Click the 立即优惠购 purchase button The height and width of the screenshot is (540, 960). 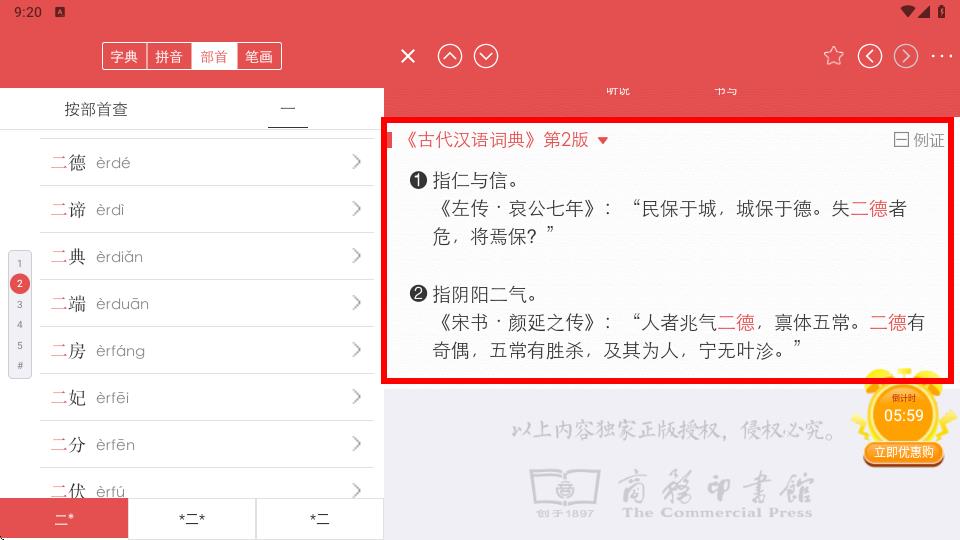coord(903,452)
